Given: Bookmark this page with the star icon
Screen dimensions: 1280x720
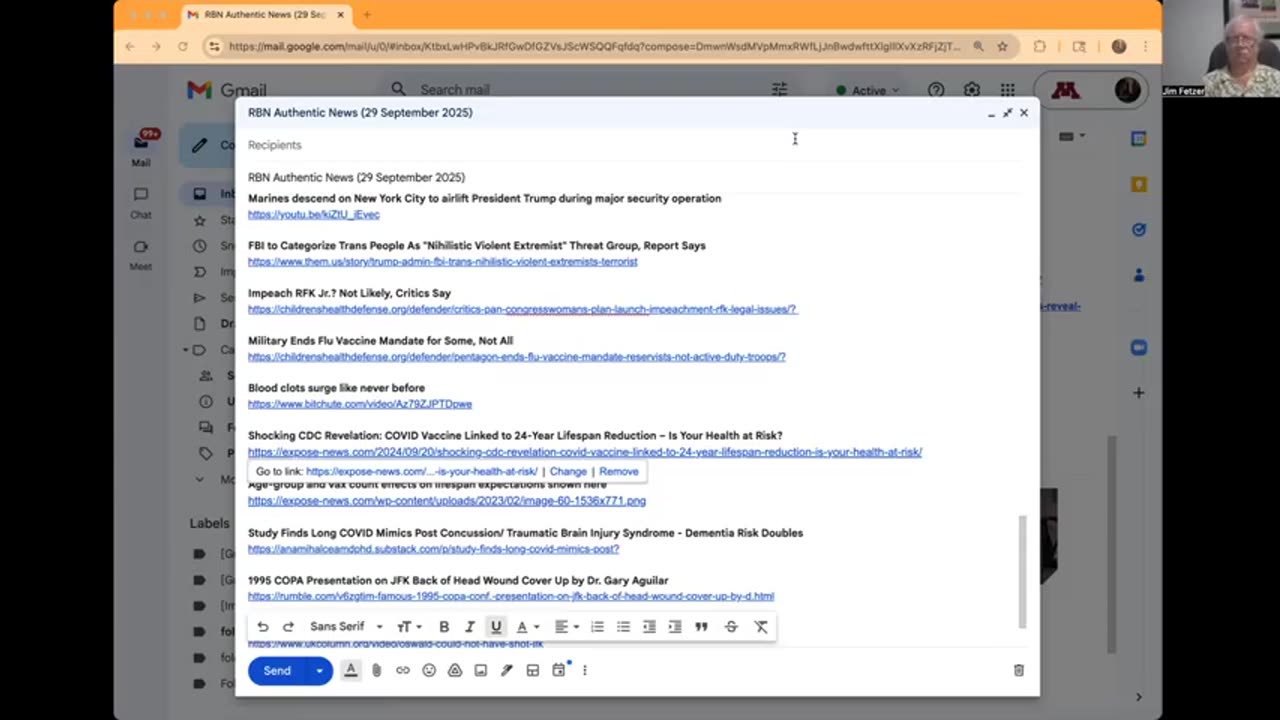Looking at the screenshot, I should tap(1002, 46).
